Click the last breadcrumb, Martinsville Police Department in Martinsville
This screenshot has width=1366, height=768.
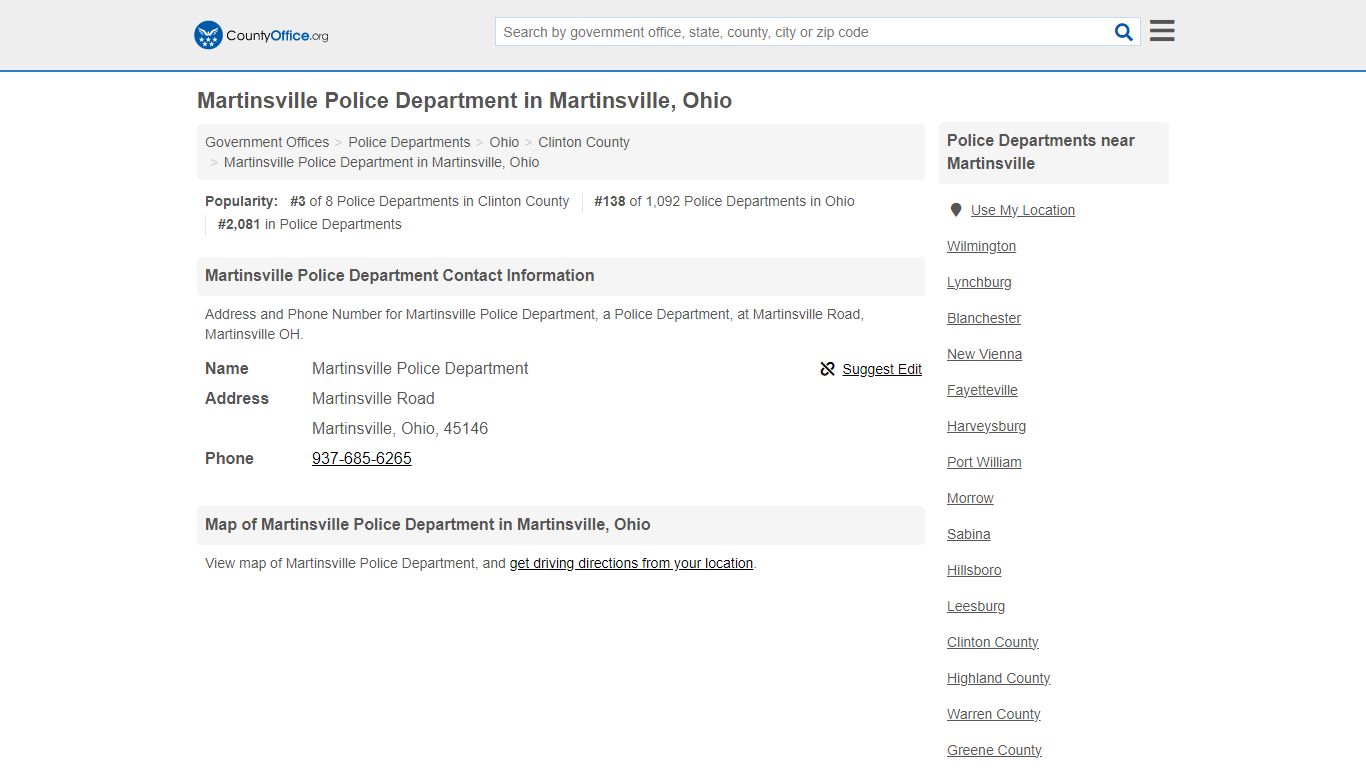coord(381,162)
